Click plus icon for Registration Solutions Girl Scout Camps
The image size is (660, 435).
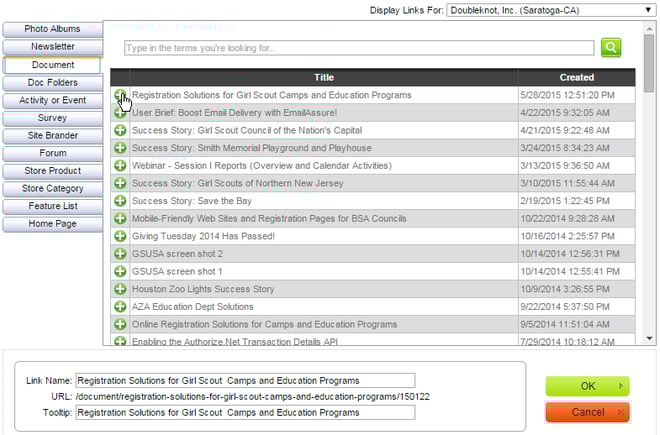tap(120, 95)
